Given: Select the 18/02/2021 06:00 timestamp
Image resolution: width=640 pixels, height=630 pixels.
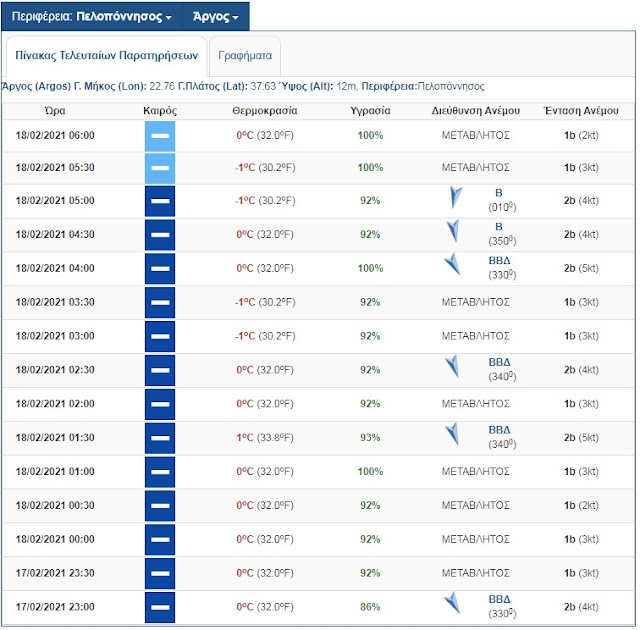Looking at the screenshot, I should (x=55, y=135).
